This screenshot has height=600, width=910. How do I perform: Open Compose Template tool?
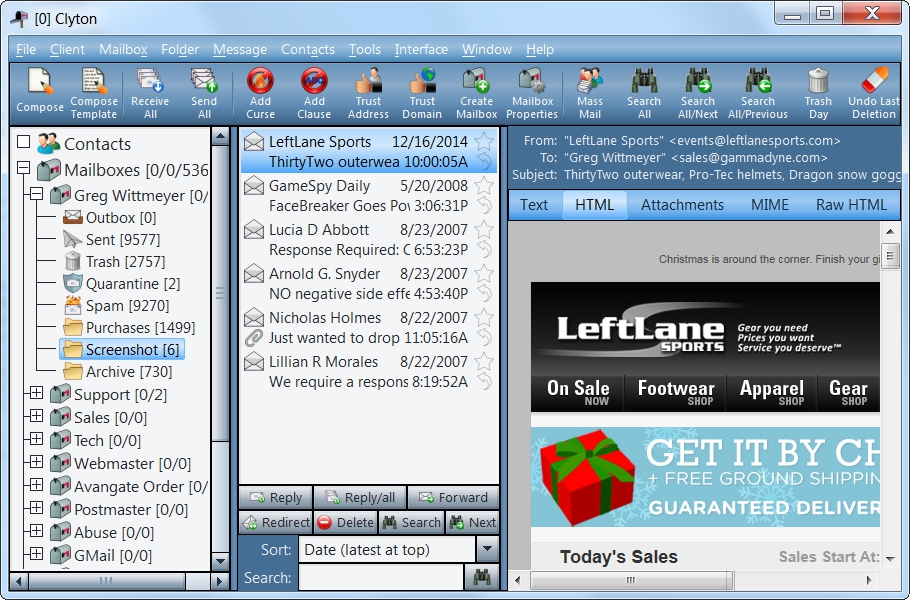click(x=93, y=81)
